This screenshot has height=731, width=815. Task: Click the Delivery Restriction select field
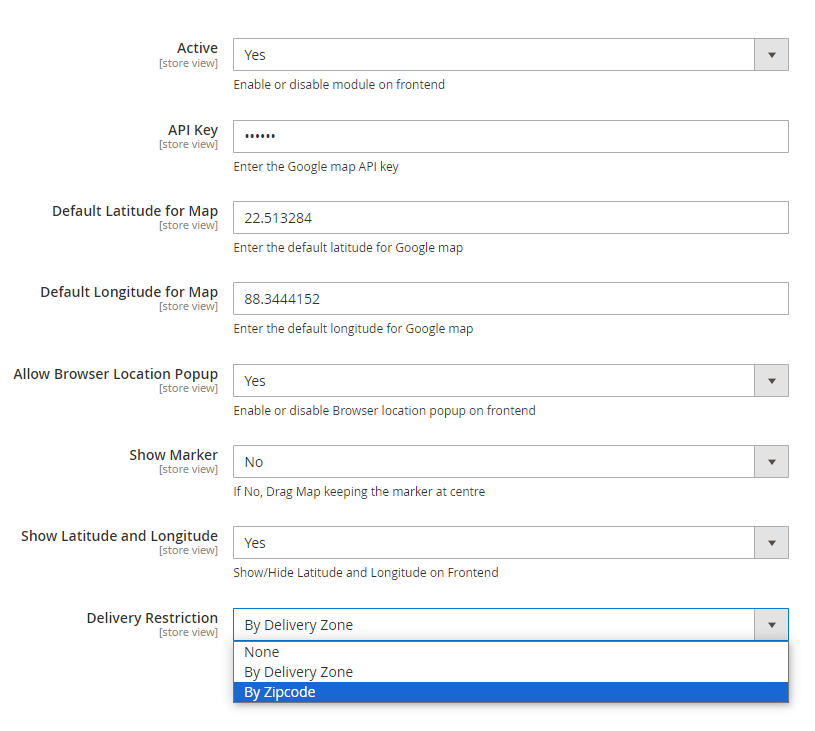[510, 624]
